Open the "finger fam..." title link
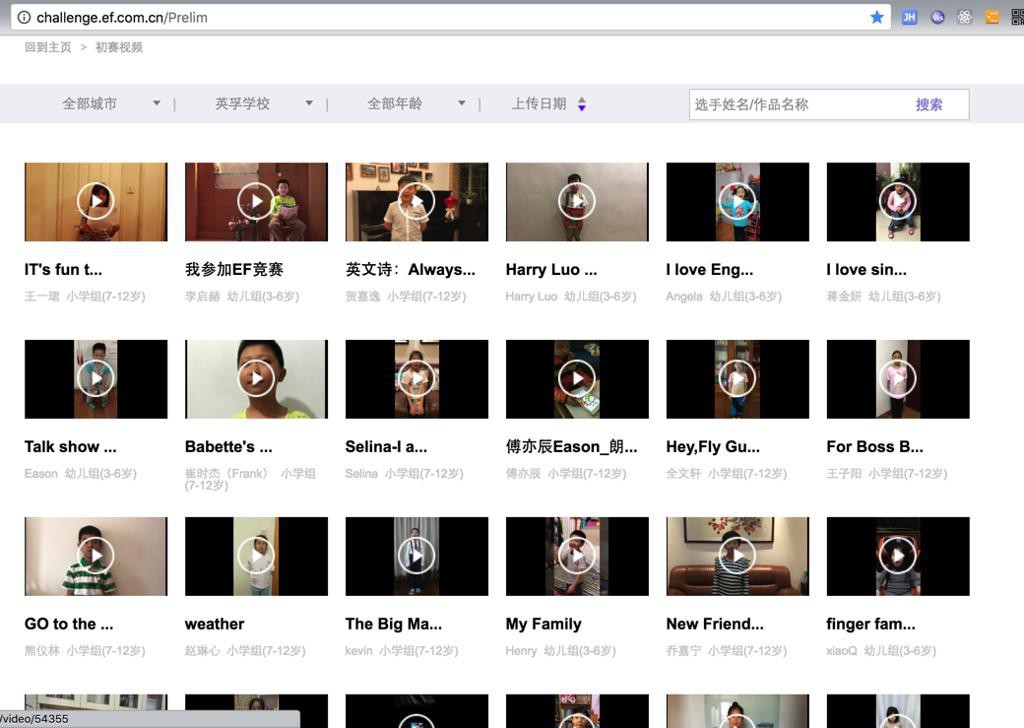 tap(871, 624)
